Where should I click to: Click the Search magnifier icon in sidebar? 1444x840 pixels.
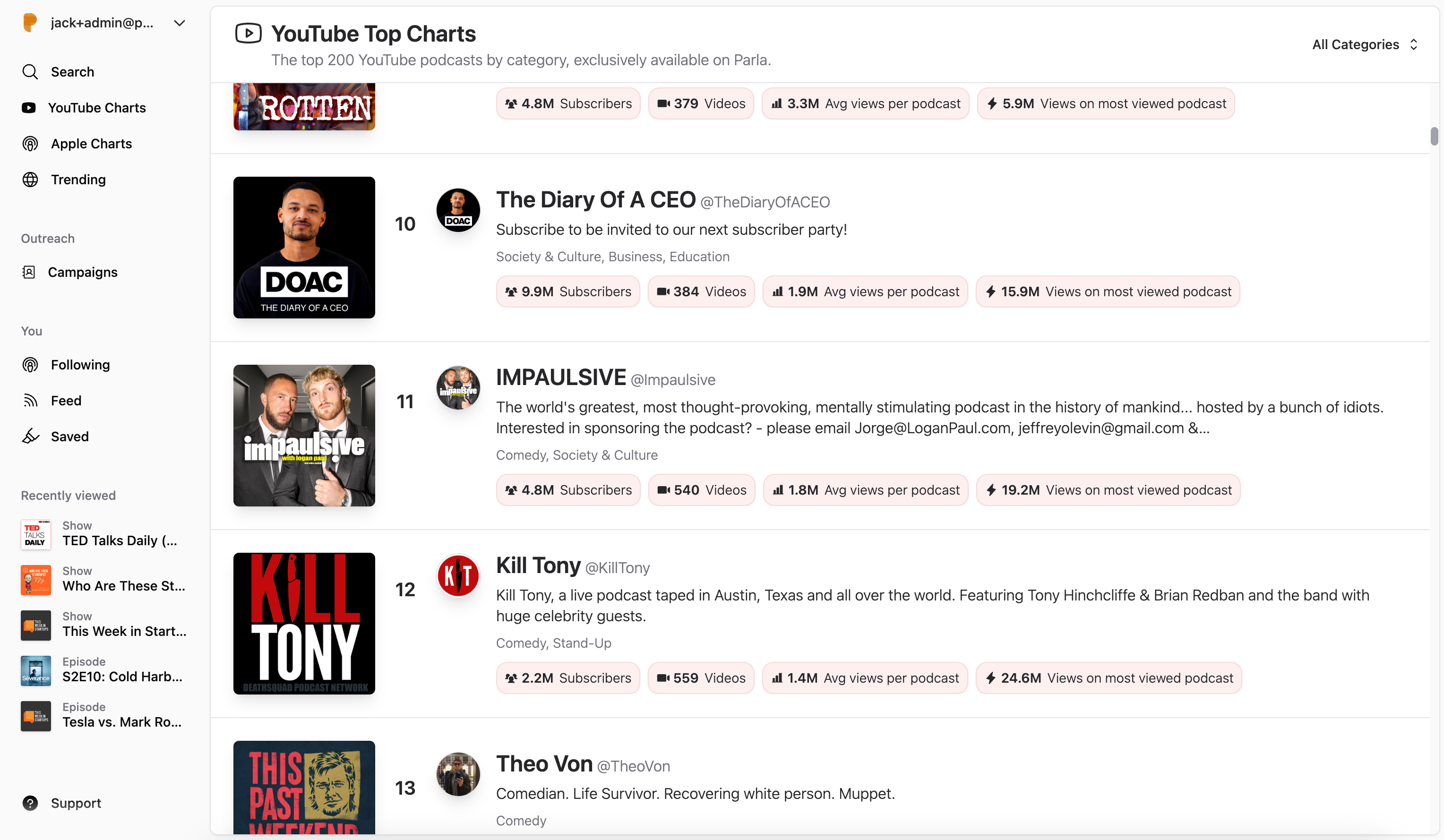pyautogui.click(x=30, y=72)
